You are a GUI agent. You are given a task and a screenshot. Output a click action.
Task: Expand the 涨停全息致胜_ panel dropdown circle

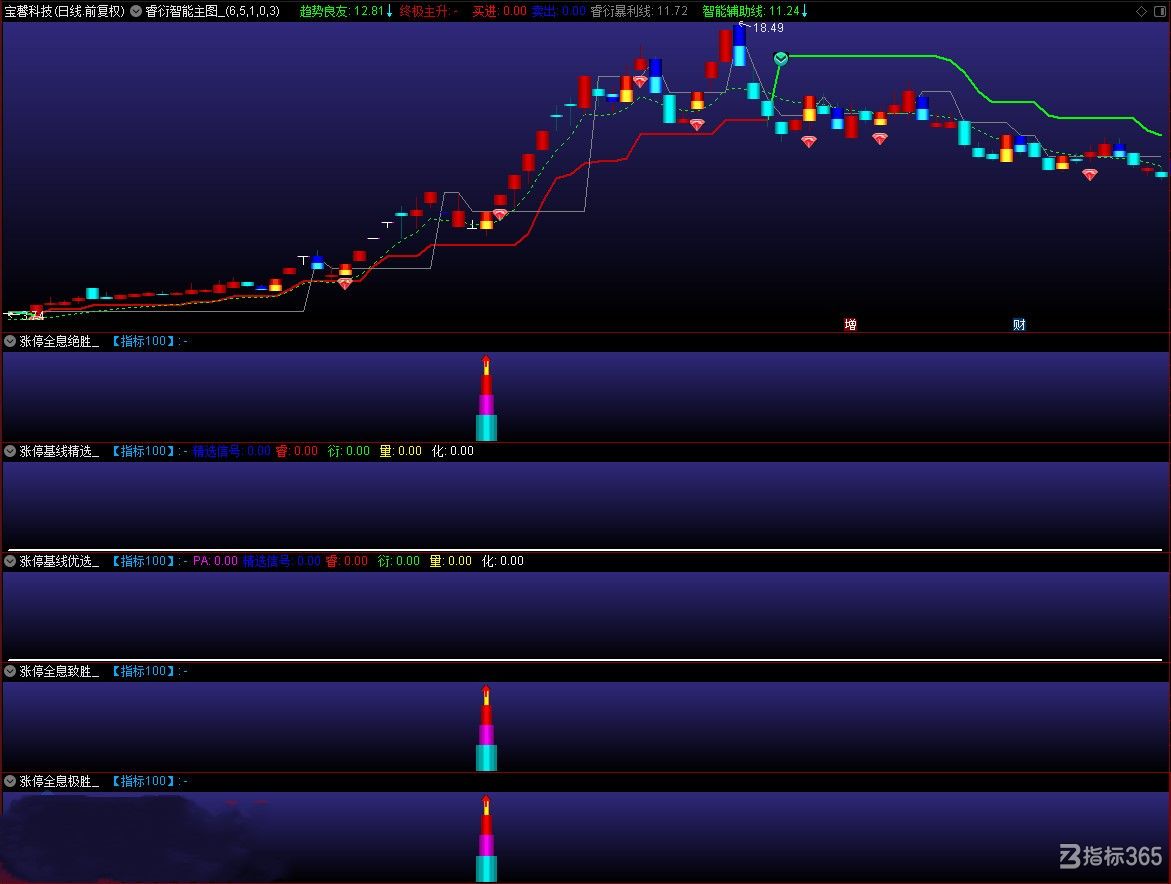click(10, 671)
